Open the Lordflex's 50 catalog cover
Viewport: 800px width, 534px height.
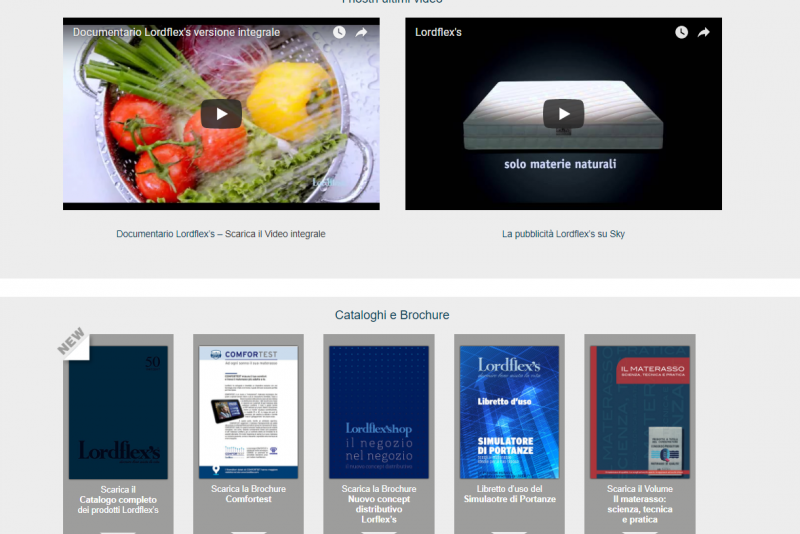coord(118,412)
